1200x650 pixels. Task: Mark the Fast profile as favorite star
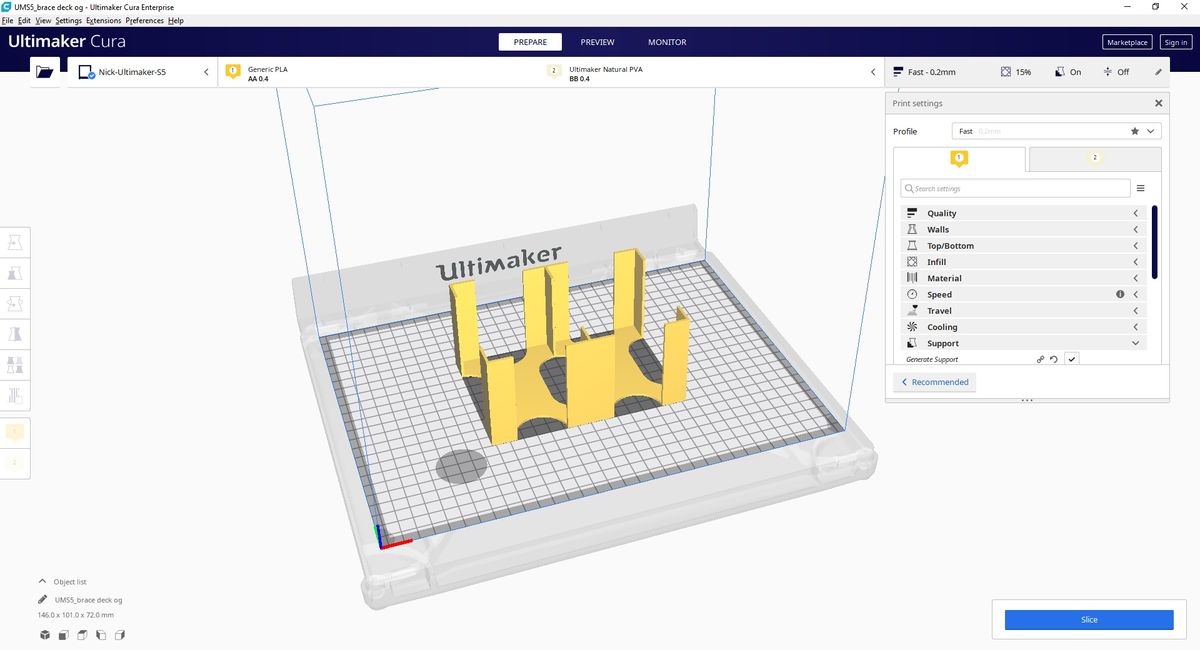coord(1134,131)
